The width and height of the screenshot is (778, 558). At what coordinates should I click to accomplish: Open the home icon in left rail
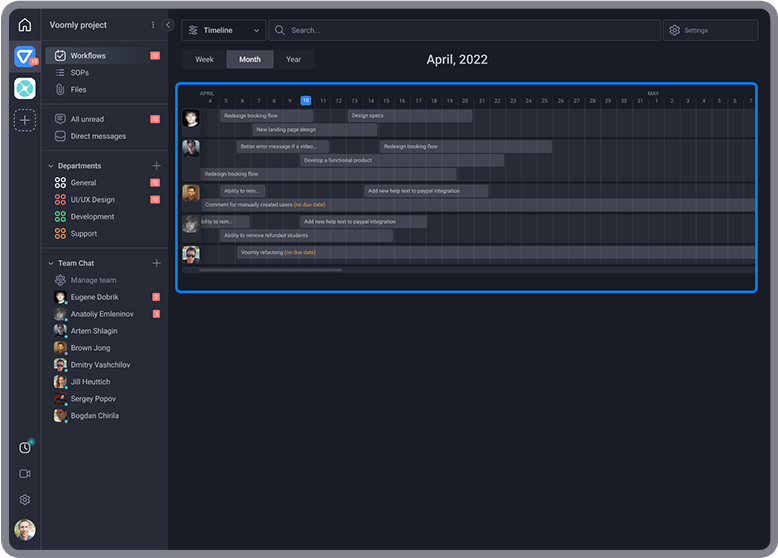tap(25, 24)
